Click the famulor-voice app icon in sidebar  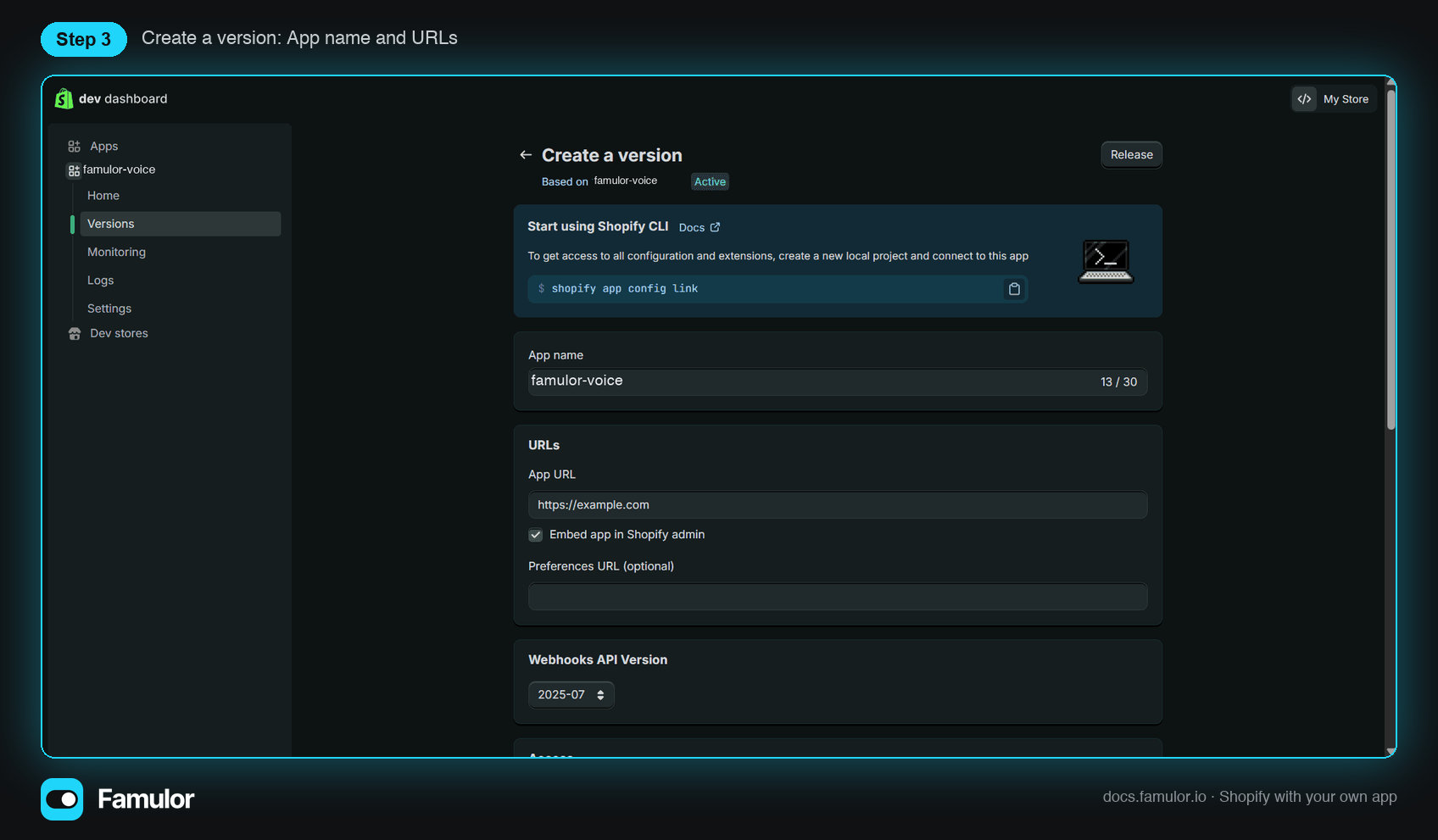click(x=75, y=170)
